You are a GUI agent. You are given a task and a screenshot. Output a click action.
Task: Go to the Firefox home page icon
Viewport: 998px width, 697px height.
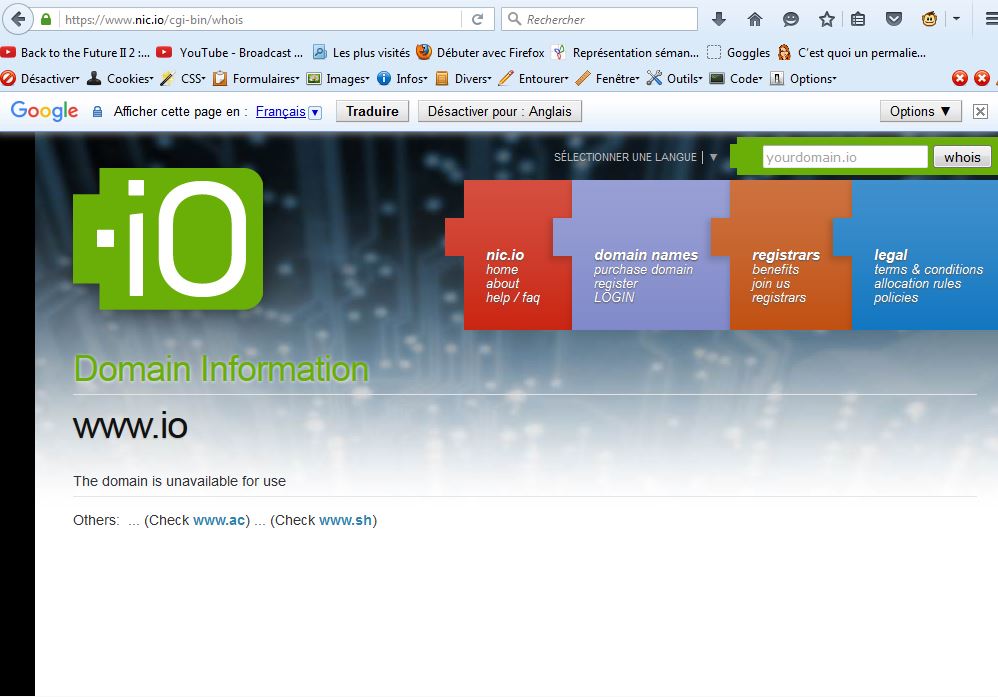[x=755, y=19]
